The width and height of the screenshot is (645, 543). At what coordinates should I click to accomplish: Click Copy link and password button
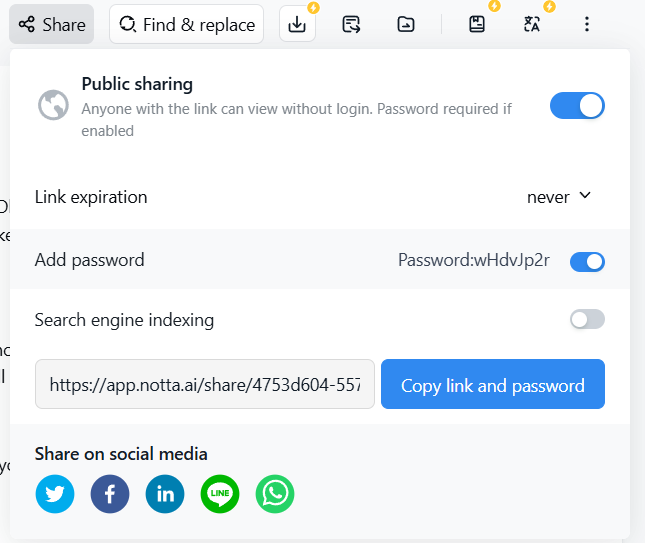[x=493, y=385]
